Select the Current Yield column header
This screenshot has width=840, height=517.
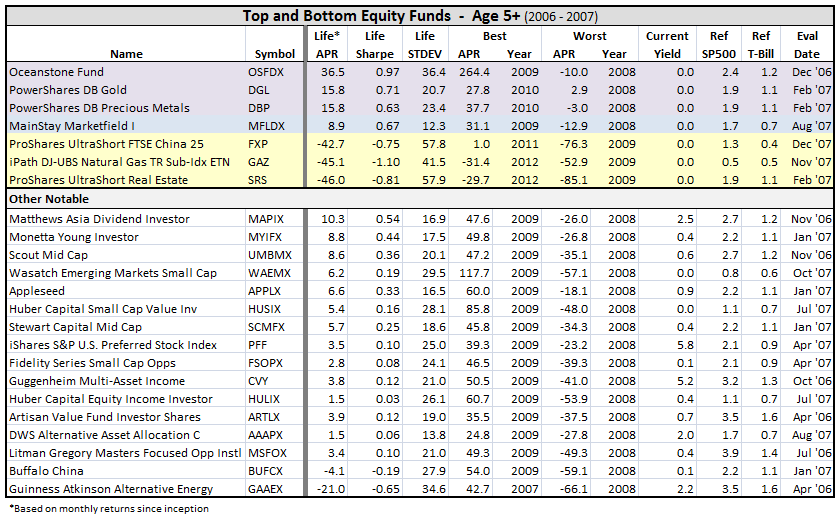coord(667,45)
